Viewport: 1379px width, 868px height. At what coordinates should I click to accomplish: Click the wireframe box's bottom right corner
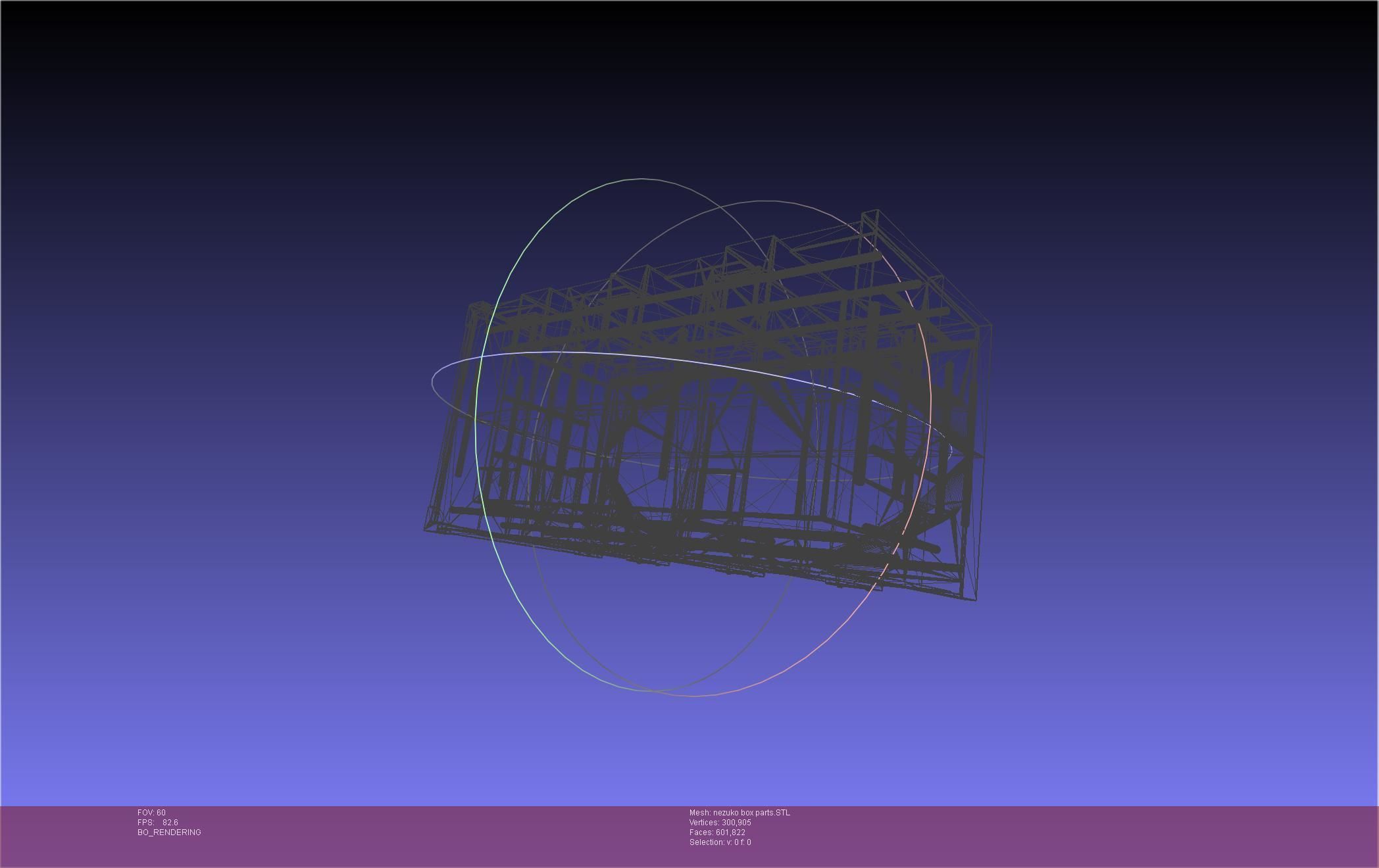(x=974, y=598)
